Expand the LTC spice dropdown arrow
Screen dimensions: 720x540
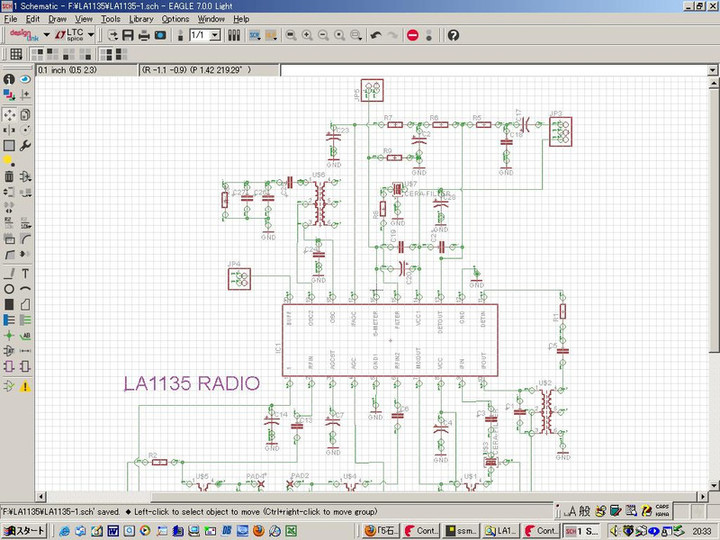point(91,35)
